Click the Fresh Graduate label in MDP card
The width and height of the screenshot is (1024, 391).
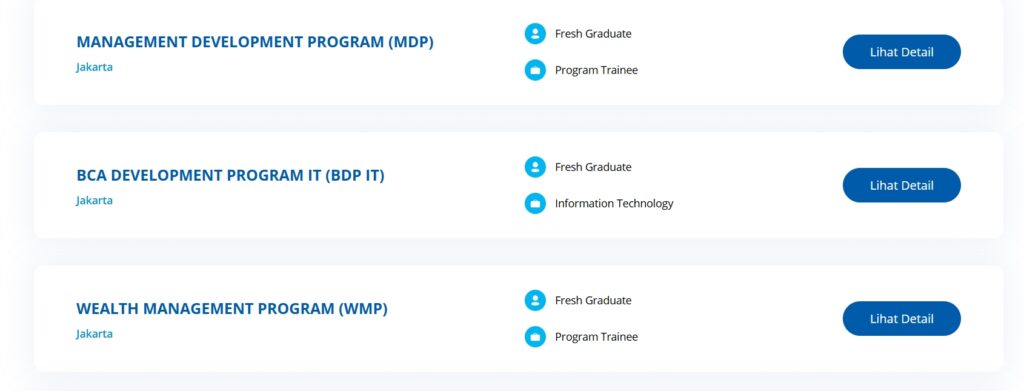[x=593, y=34]
